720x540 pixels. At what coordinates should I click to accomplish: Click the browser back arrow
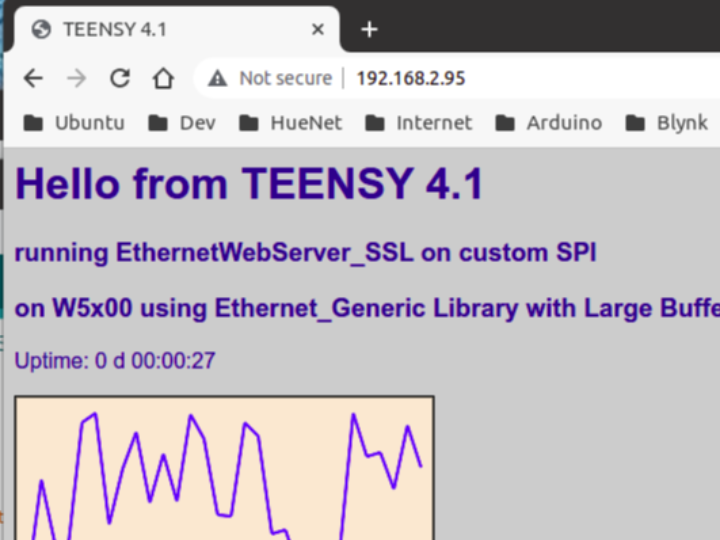point(33,78)
